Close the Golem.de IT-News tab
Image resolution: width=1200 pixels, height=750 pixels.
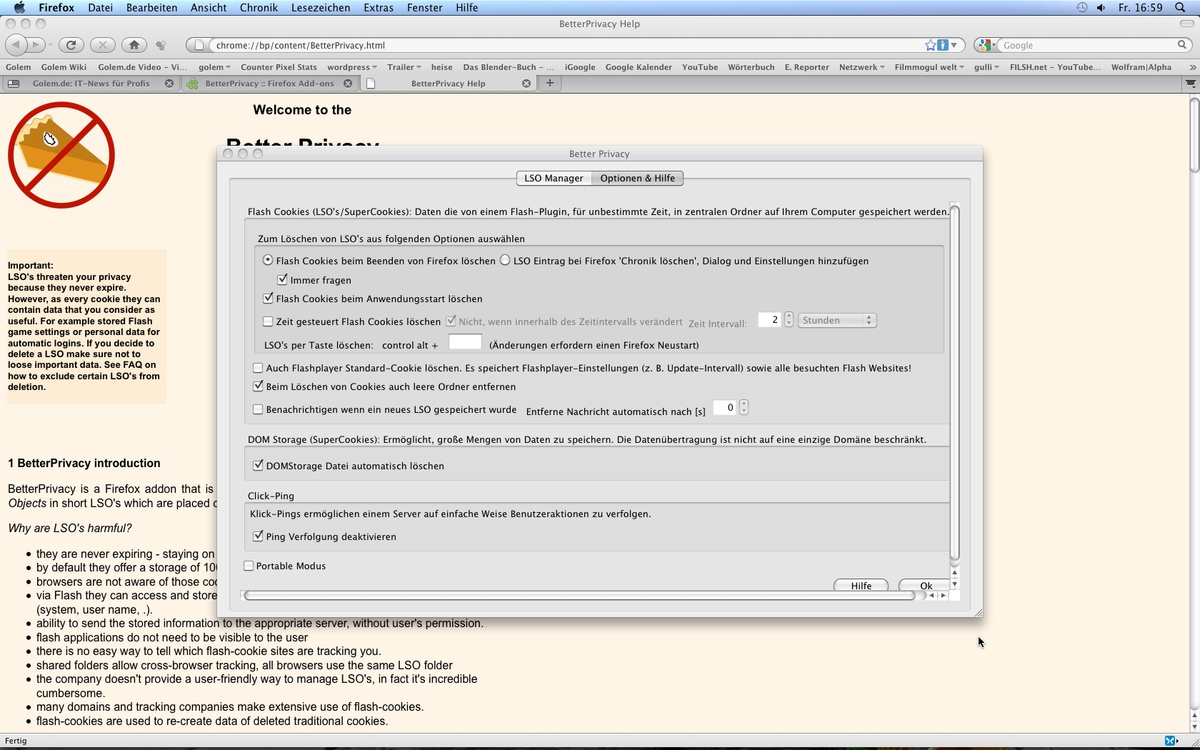point(169,83)
